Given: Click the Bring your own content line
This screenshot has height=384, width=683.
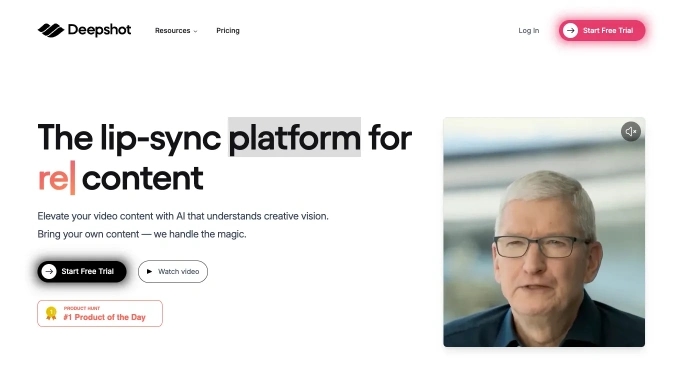Looking at the screenshot, I should [x=142, y=234].
